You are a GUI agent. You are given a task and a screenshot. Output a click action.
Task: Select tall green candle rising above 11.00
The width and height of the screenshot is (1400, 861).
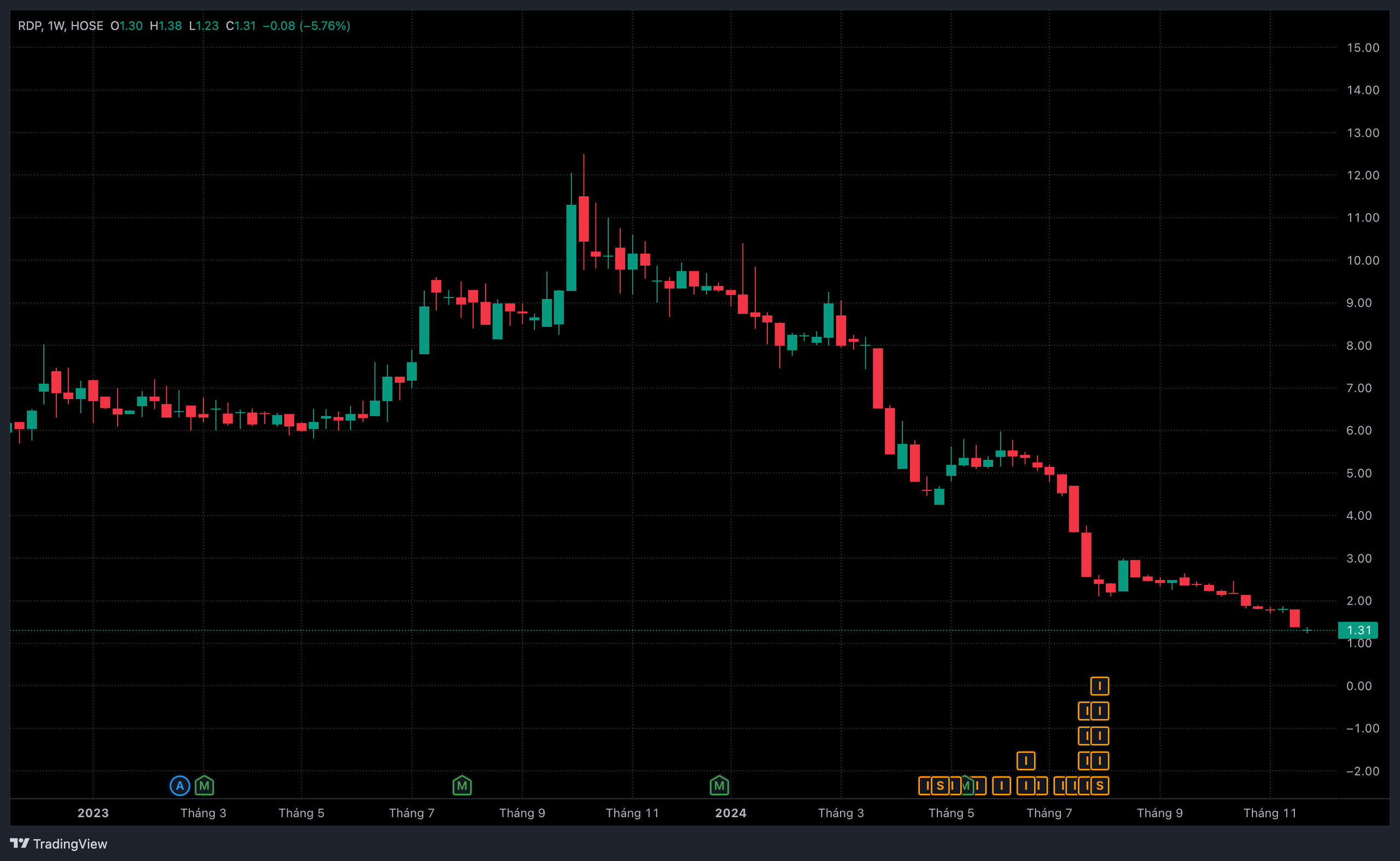pyautogui.click(x=571, y=248)
